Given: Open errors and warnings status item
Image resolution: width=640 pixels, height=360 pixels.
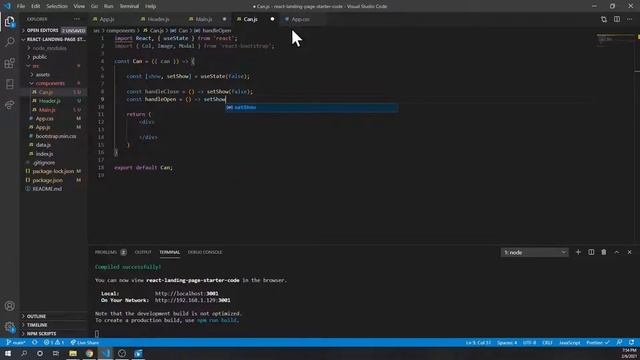Looking at the screenshot, I should click(53, 342).
